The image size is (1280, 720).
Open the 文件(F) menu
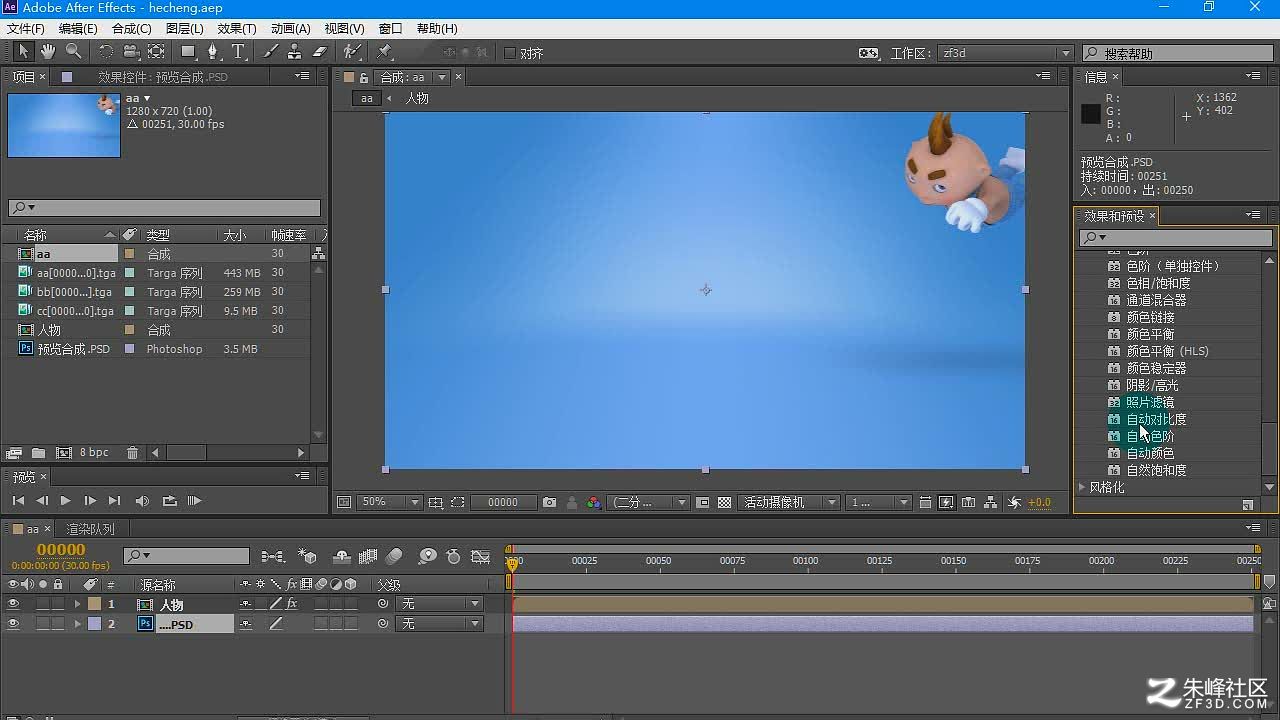point(25,29)
